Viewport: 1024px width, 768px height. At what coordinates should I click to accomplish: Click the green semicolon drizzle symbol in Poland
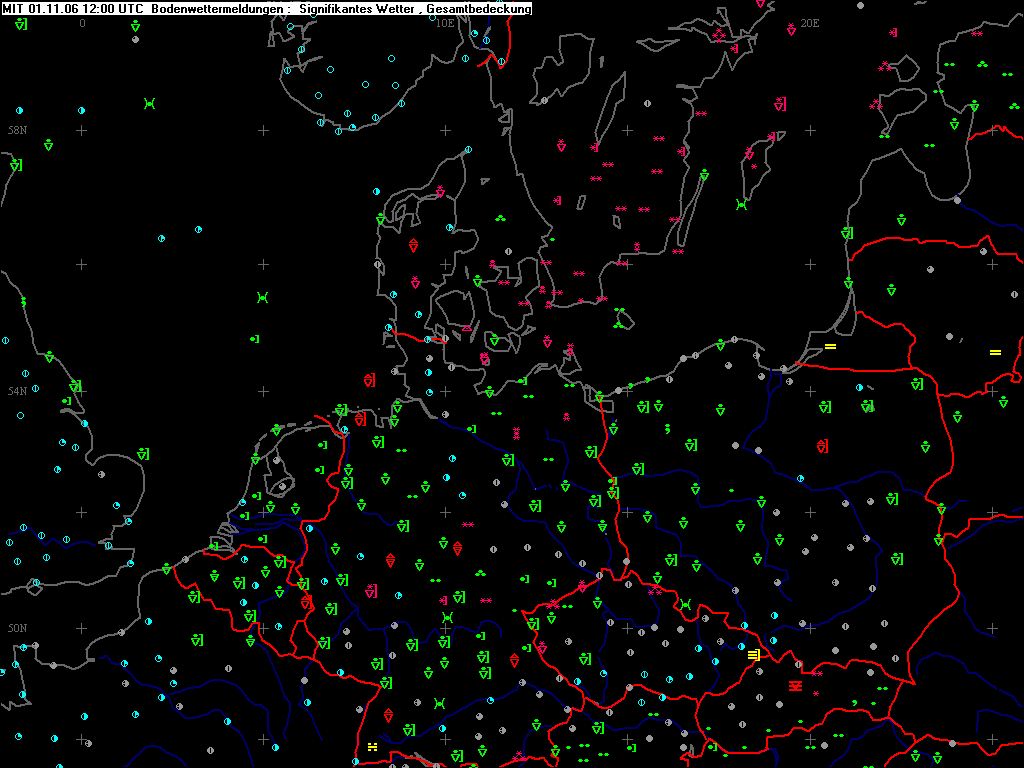pyautogui.click(x=667, y=428)
